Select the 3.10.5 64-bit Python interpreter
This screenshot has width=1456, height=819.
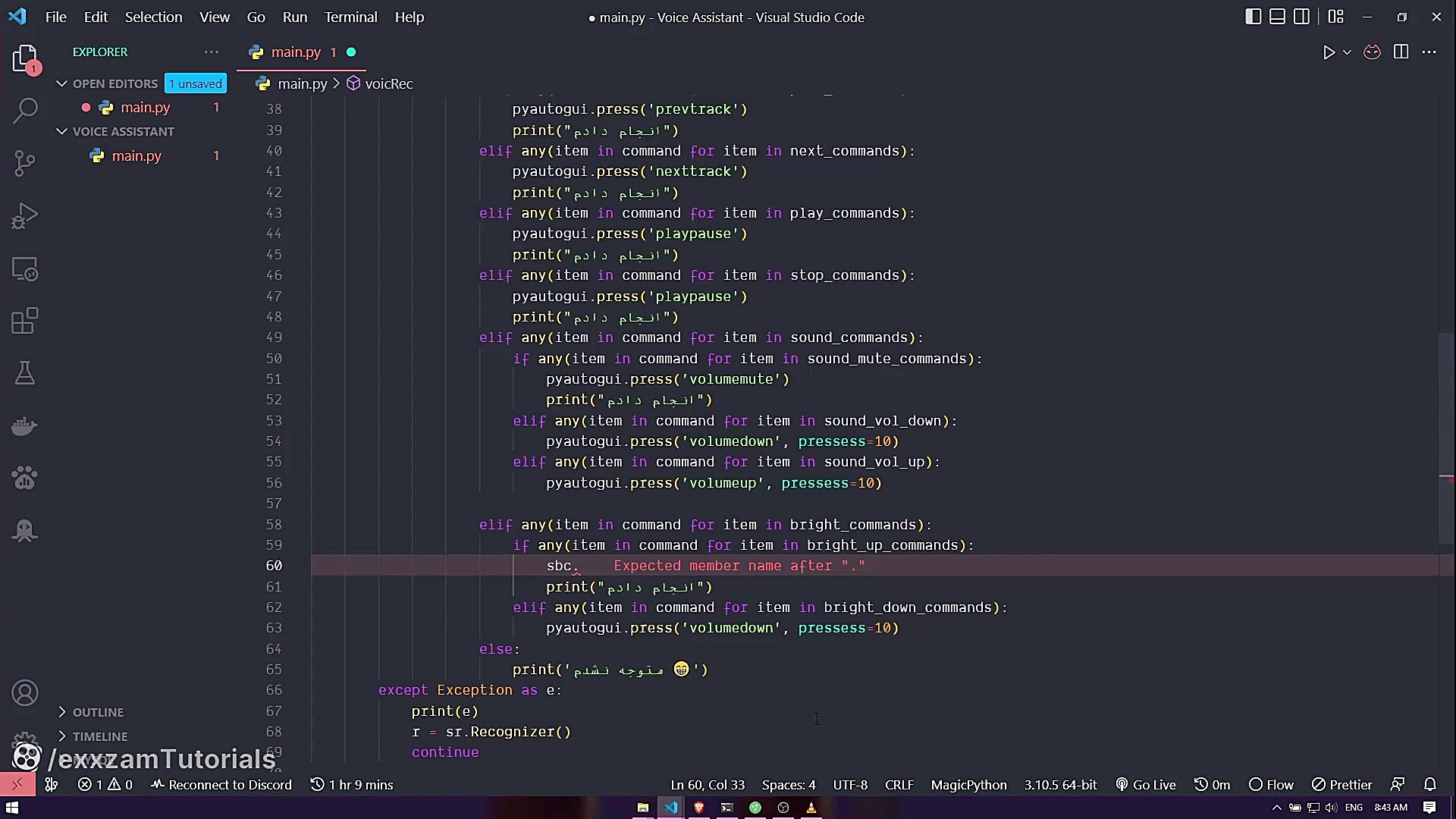[1059, 785]
